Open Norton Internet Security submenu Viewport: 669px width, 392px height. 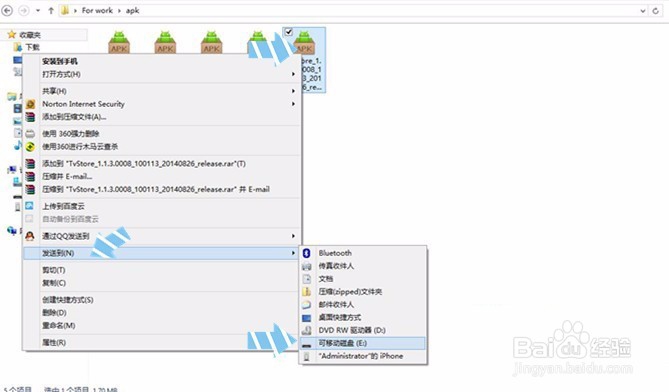(x=162, y=104)
